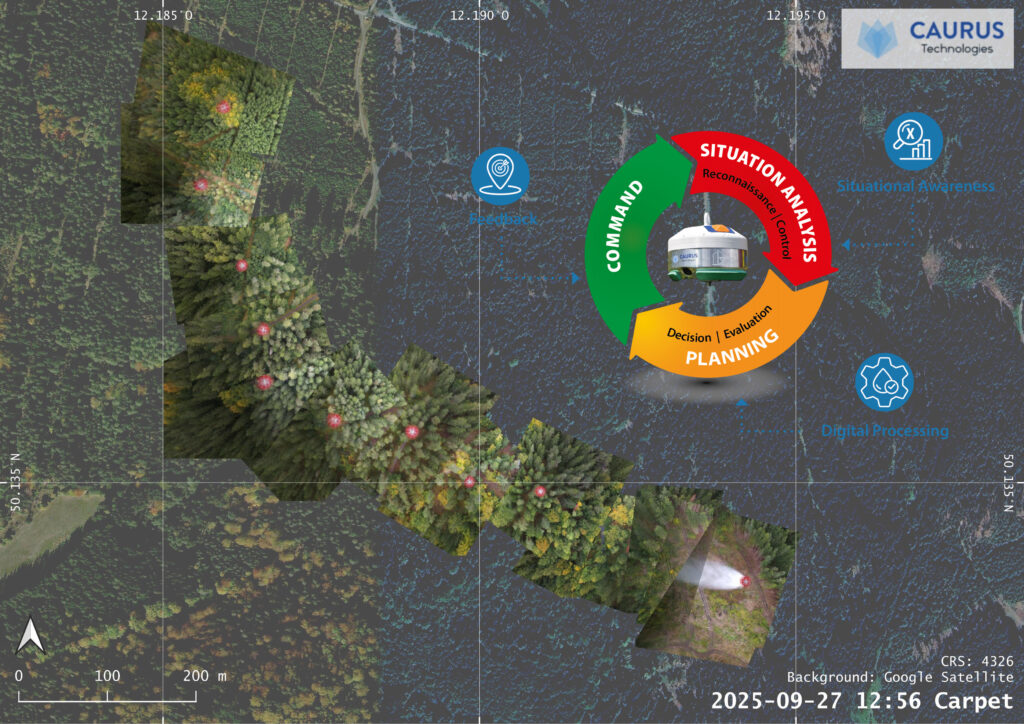Click the 12.195 longitude grid label
This screenshot has height=724, width=1024.
pos(795,15)
